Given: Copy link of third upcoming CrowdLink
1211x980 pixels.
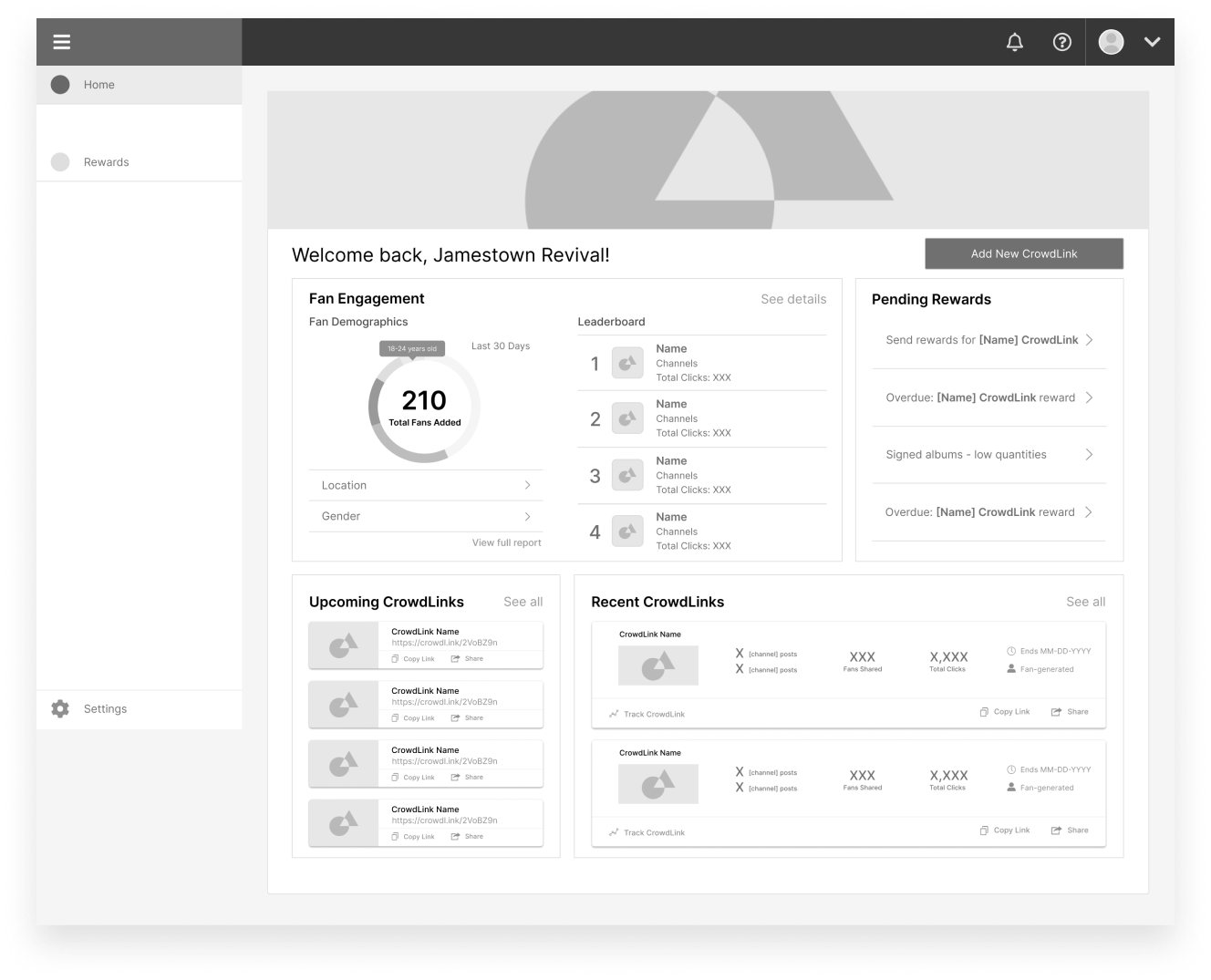Looking at the screenshot, I should [x=413, y=778].
